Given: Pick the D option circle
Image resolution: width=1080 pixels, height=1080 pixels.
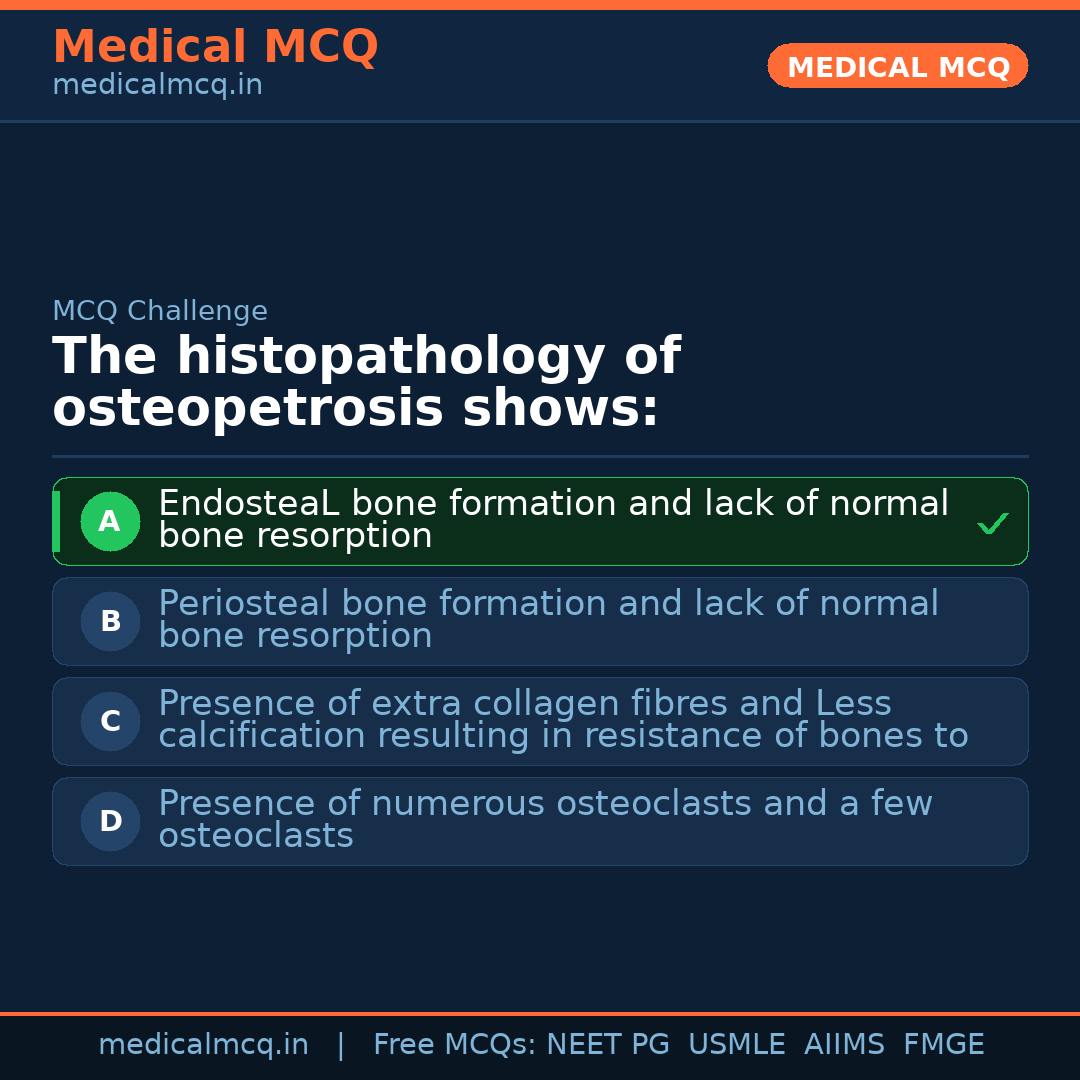Looking at the screenshot, I should click(110, 821).
